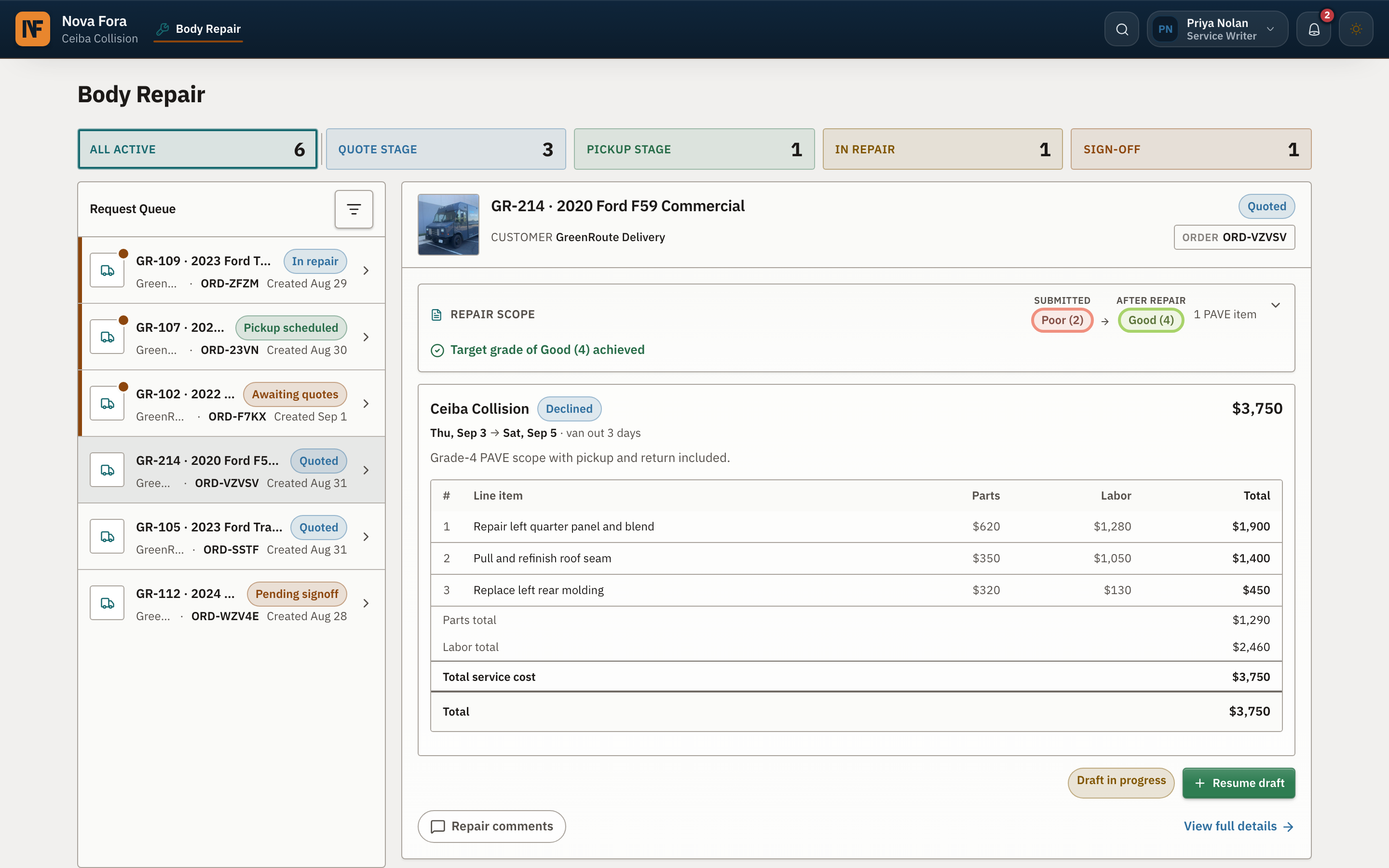This screenshot has width=1389, height=868.
Task: Open the search icon in header
Action: click(x=1121, y=29)
